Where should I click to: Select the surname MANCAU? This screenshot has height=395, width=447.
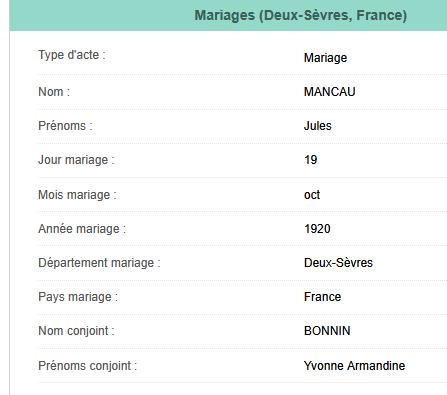tap(330, 92)
